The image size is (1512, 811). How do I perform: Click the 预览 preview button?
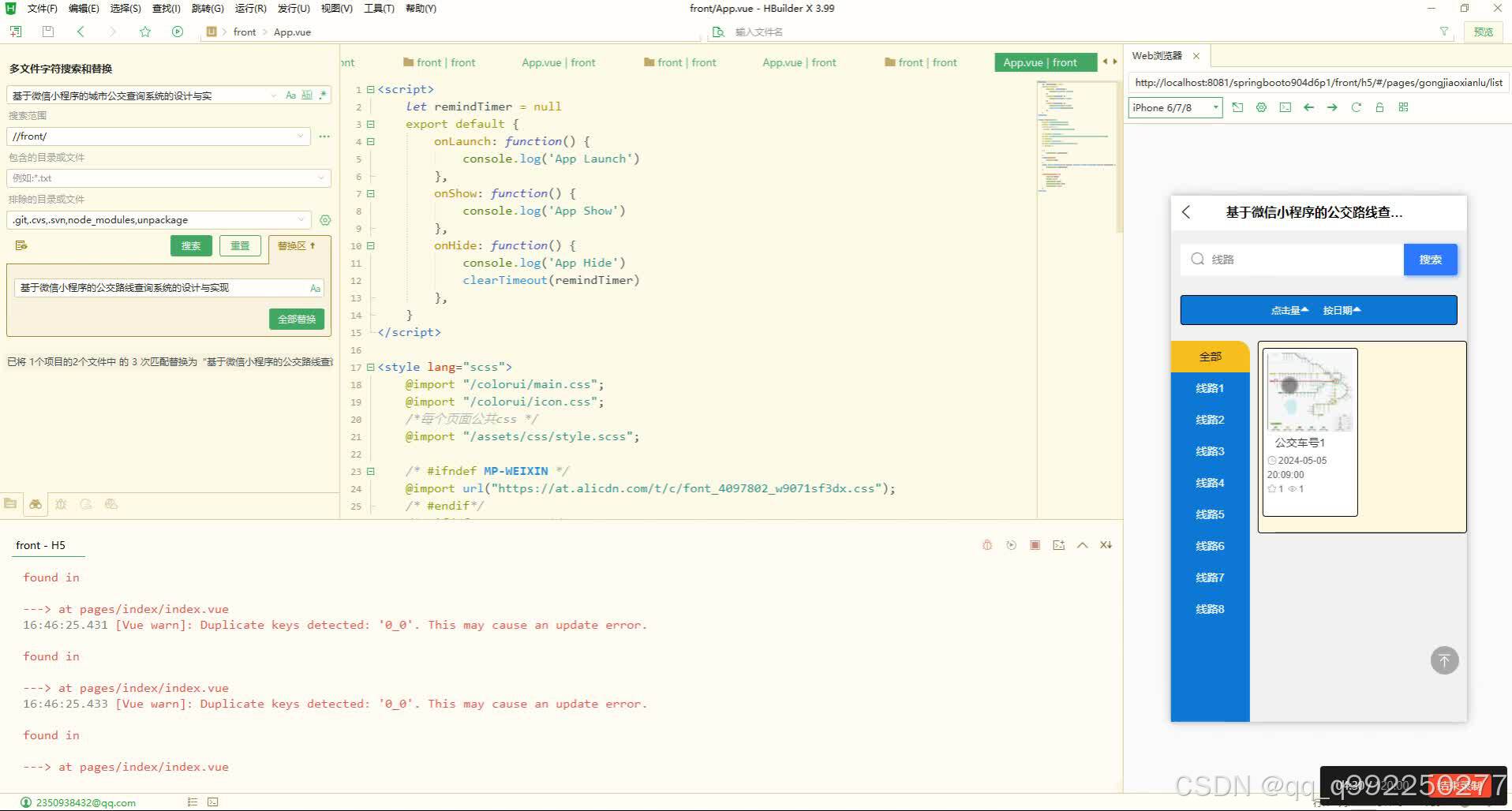coord(1484,32)
